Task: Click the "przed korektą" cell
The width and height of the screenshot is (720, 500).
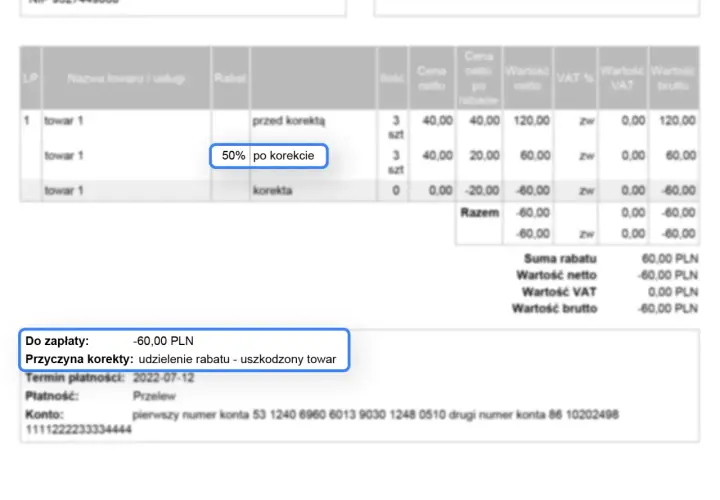Action: tap(289, 121)
